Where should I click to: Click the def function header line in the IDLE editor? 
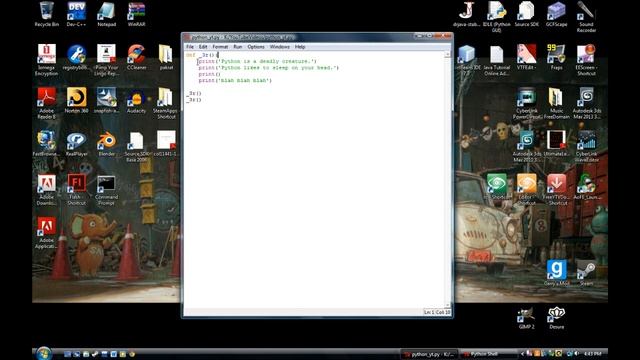coord(202,55)
